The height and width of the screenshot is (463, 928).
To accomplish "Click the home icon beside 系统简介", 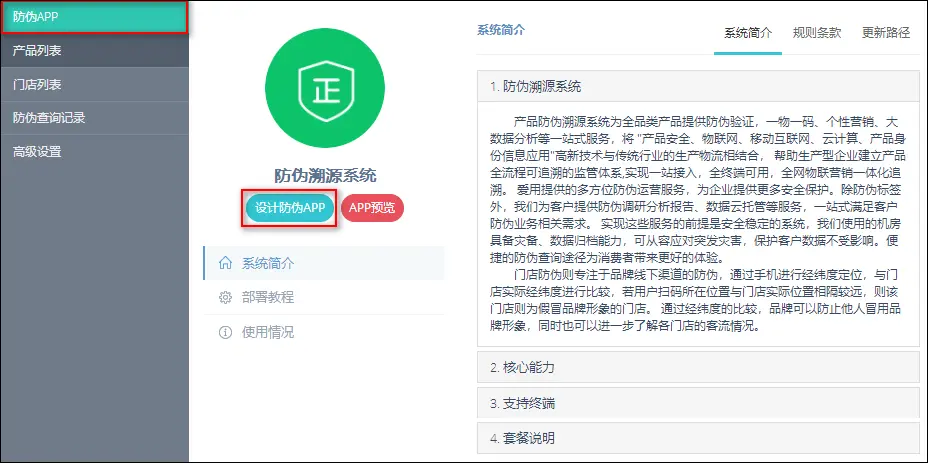I will point(225,263).
